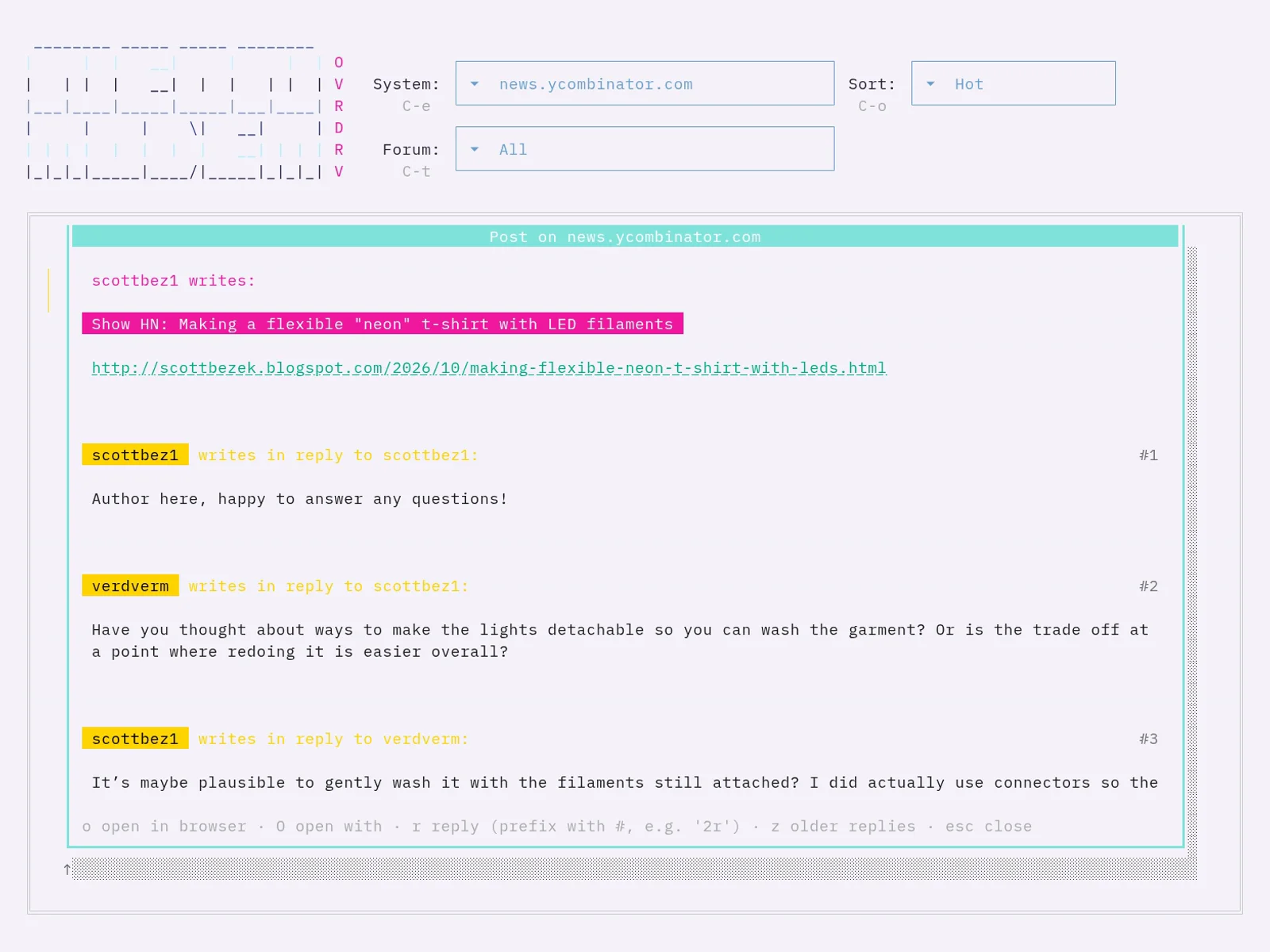Click the C-o shortcut hint under Sort
This screenshot has height=952, width=1270.
pyautogui.click(x=872, y=106)
